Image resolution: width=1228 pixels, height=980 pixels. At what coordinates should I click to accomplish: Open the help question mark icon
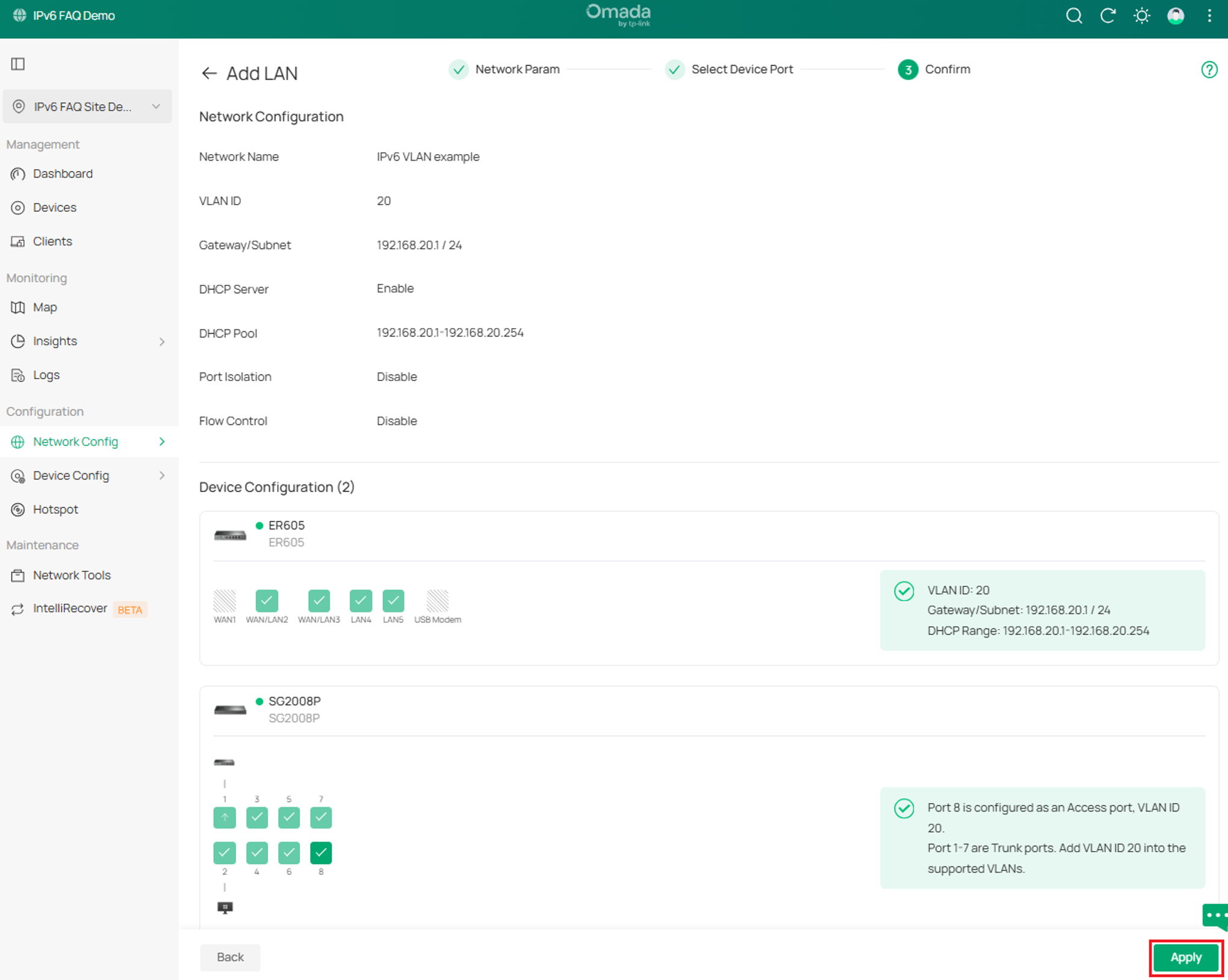pos(1209,70)
